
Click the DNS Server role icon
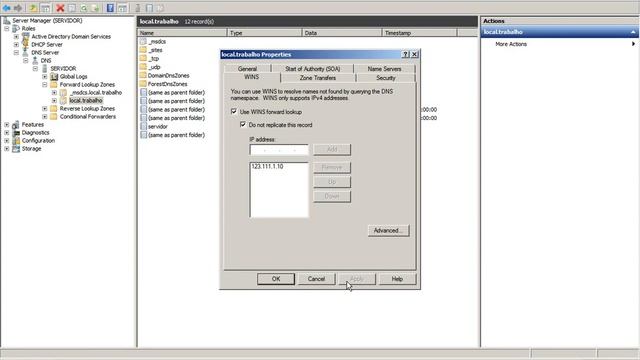pyautogui.click(x=26, y=52)
